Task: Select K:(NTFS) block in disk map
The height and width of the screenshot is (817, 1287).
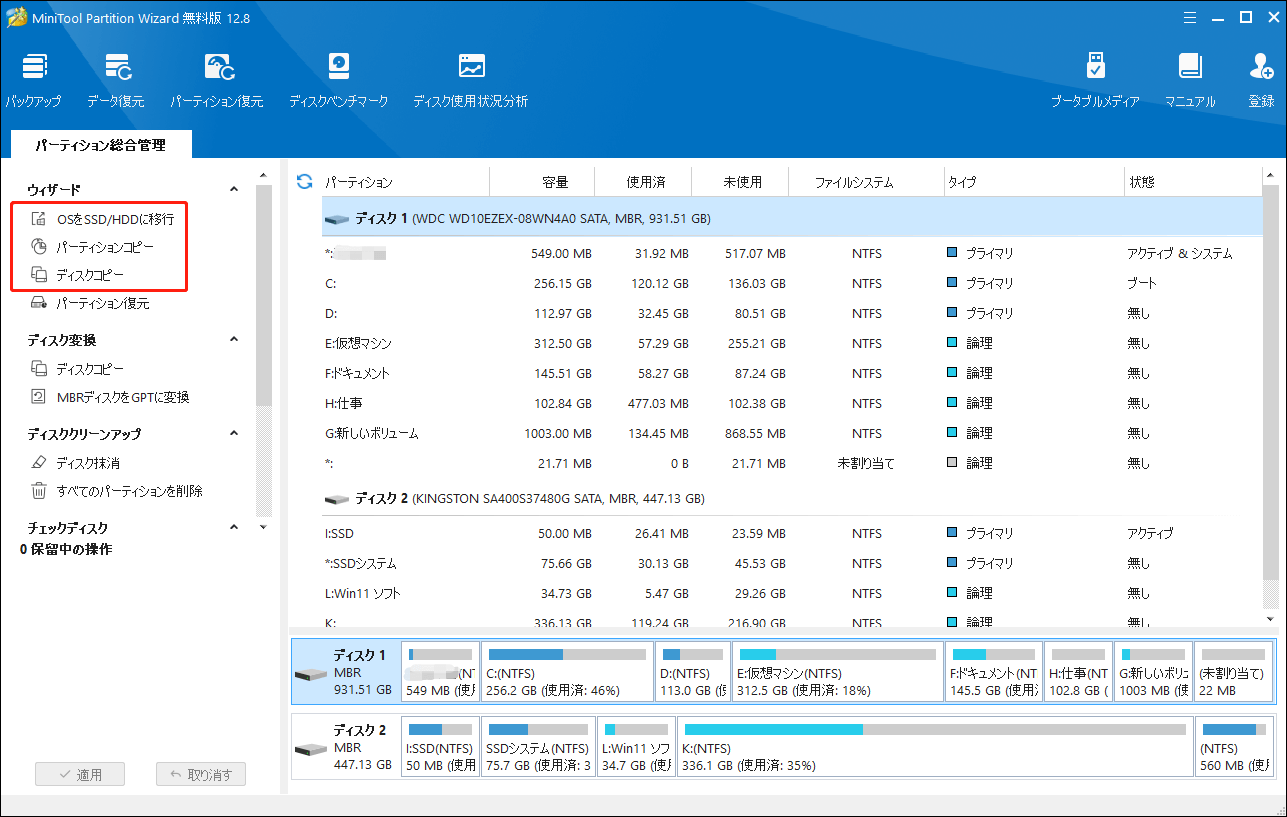Action: 934,747
